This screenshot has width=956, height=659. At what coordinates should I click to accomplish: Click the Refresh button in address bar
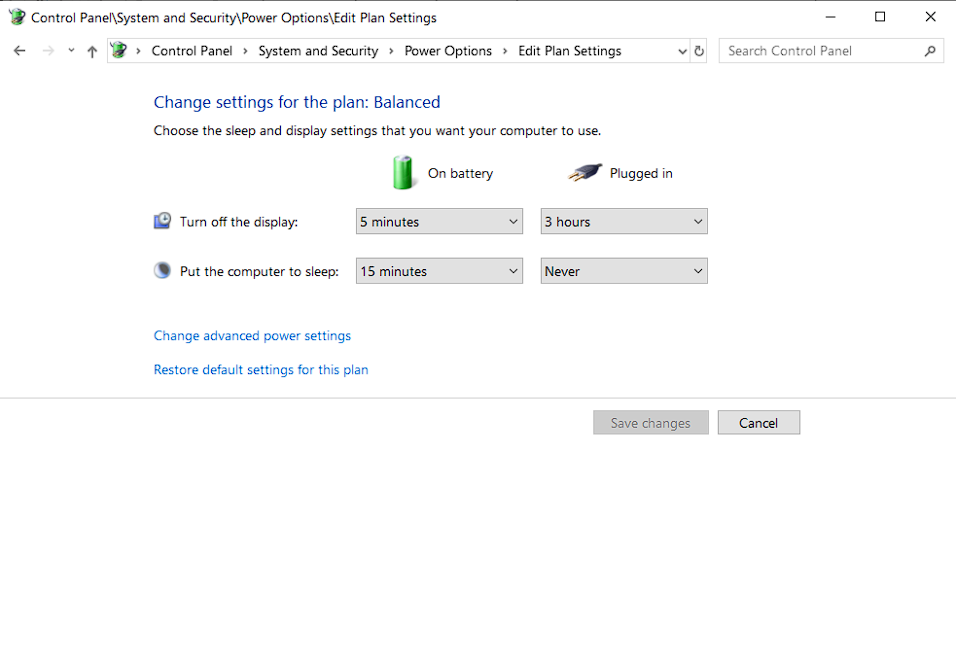pos(699,51)
